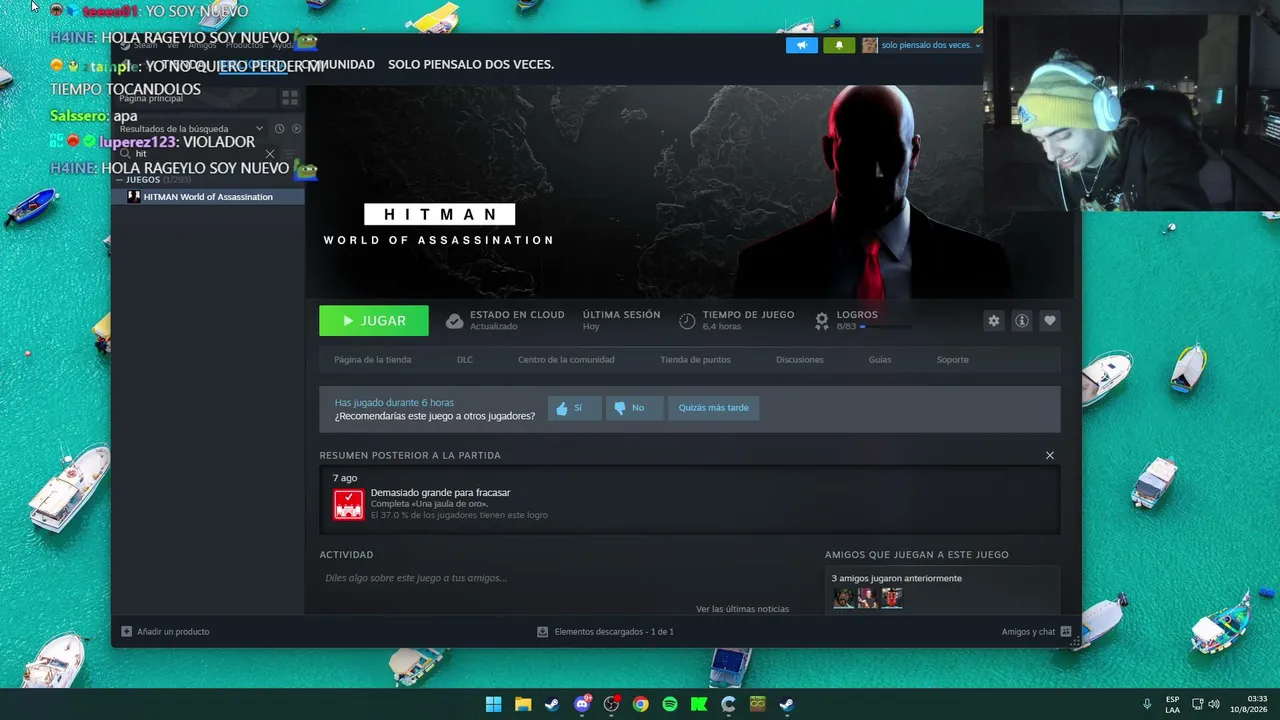1280x720 pixels.
Task: Click the HITMAN game icon in library list
Action: (134, 197)
